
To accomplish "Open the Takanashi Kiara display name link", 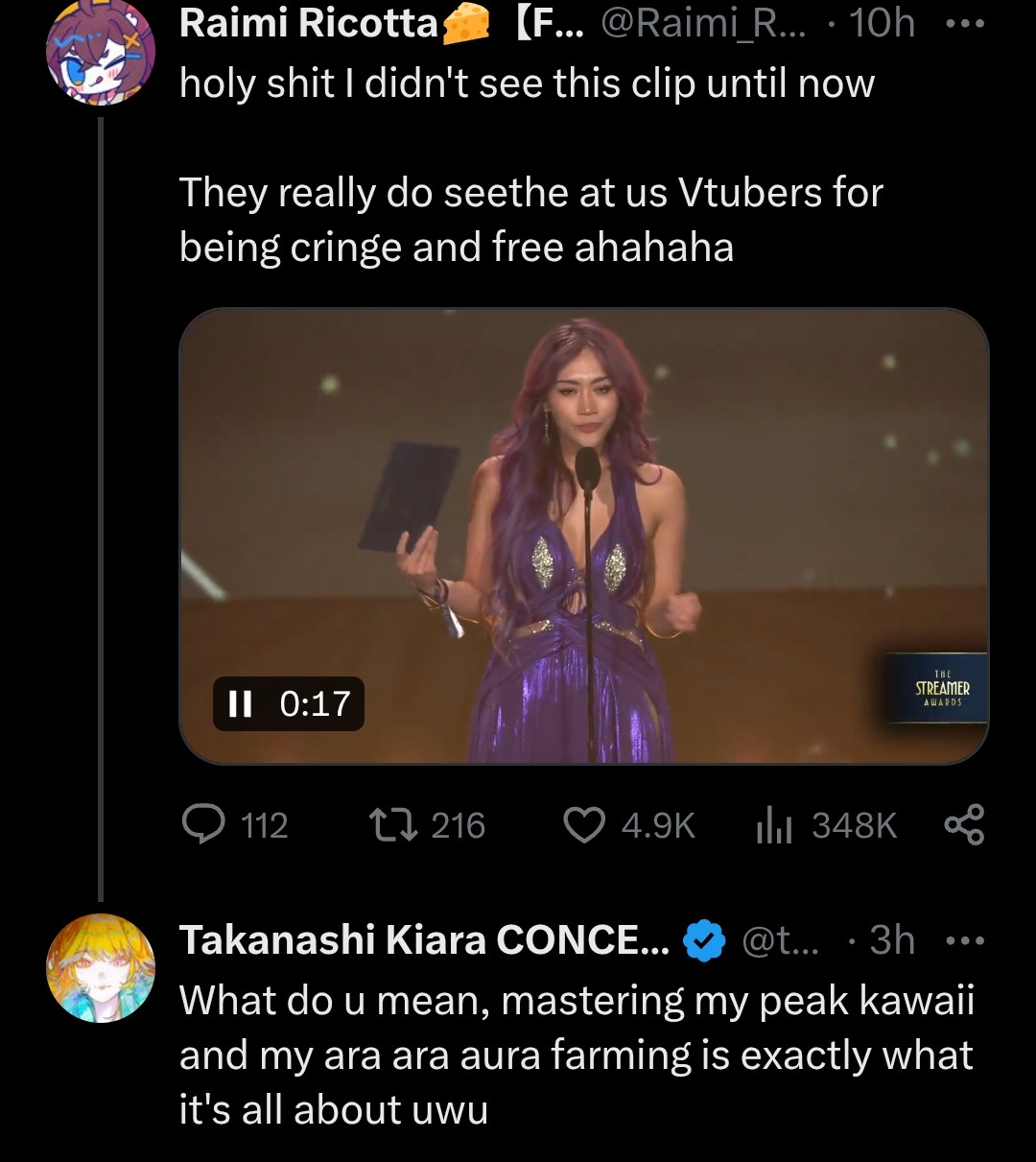I will (424, 940).
